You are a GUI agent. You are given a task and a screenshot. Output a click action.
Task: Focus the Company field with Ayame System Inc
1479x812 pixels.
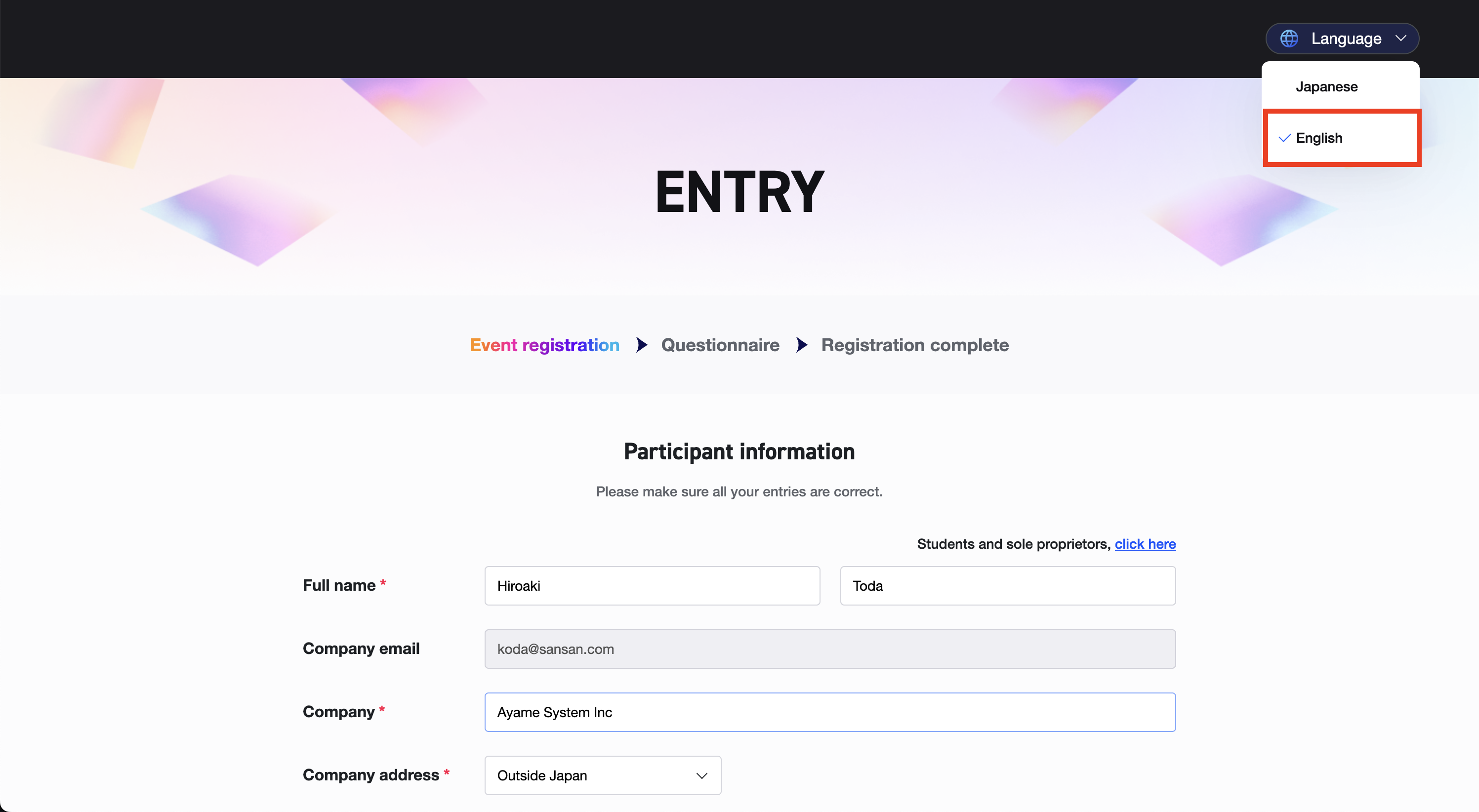coord(829,712)
